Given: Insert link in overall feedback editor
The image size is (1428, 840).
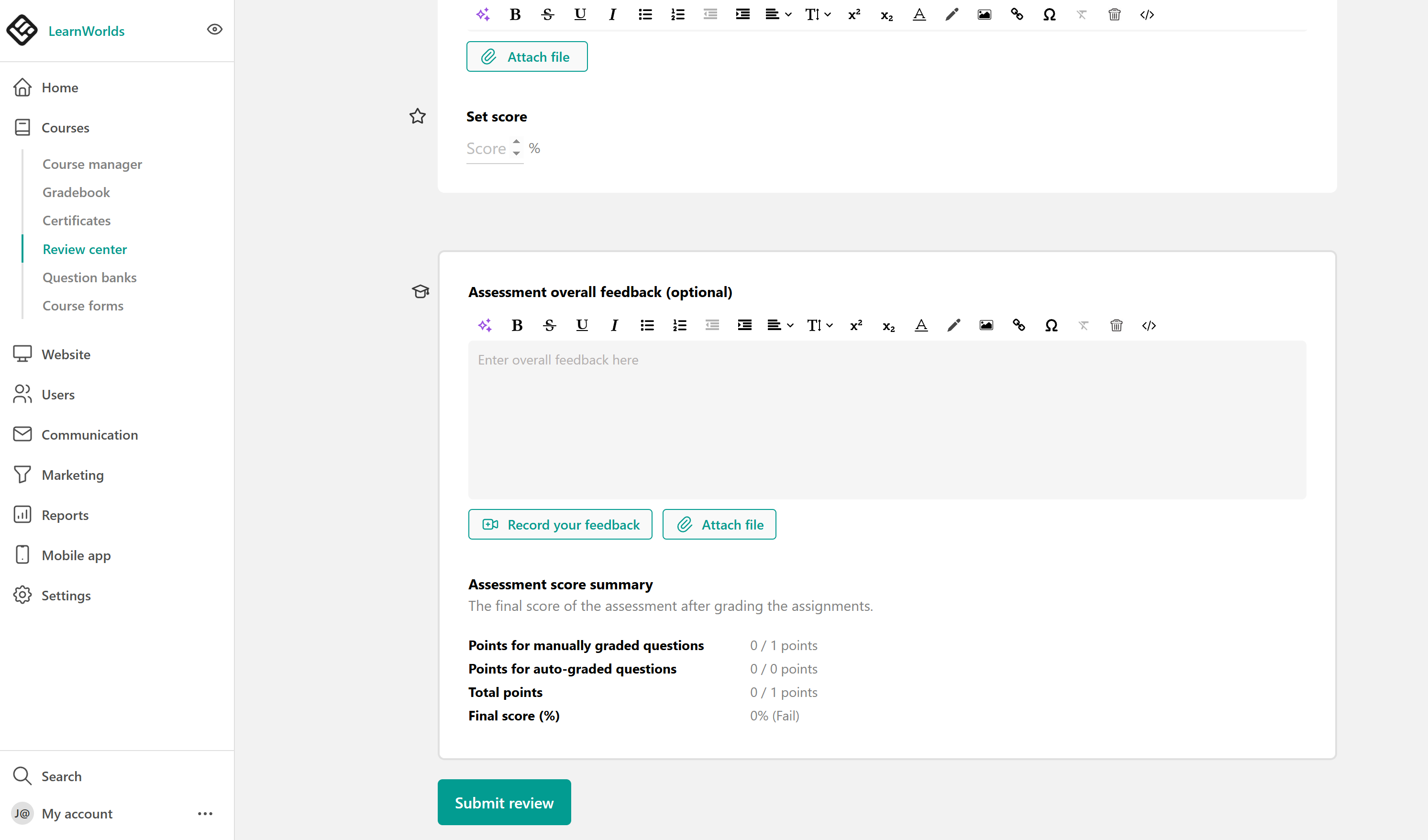Looking at the screenshot, I should (1018, 325).
